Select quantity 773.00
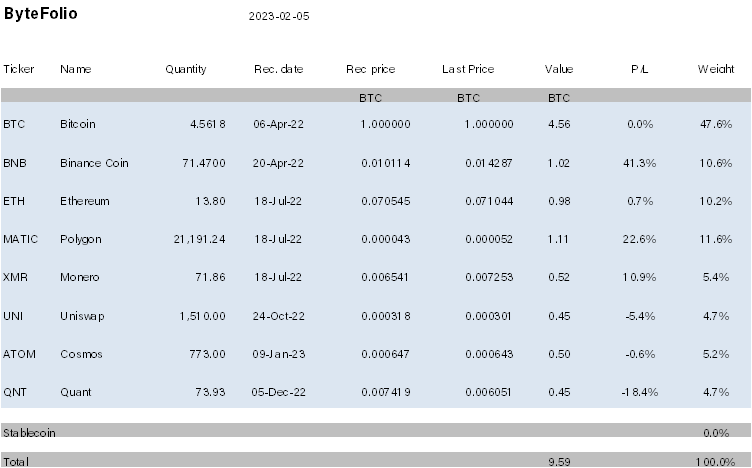 click(x=207, y=354)
